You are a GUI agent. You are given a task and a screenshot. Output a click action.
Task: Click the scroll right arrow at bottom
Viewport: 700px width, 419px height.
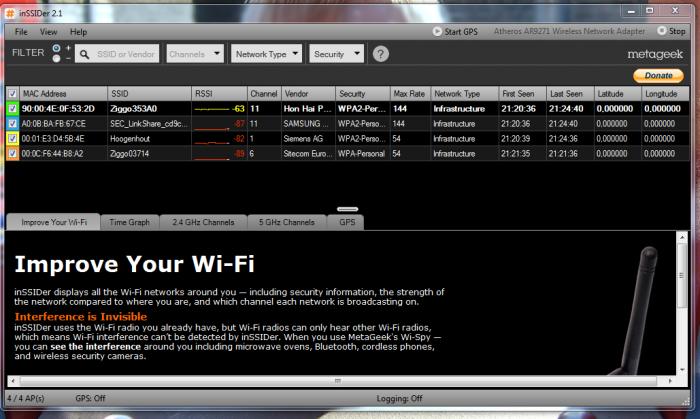click(670, 381)
